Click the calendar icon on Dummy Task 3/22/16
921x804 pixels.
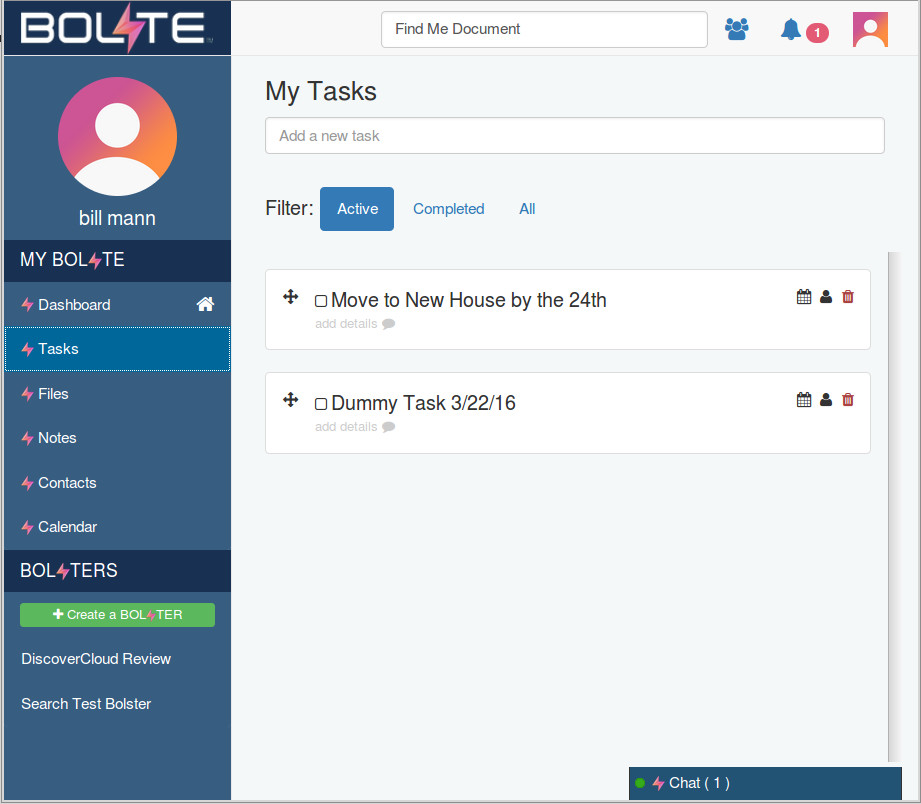point(803,399)
